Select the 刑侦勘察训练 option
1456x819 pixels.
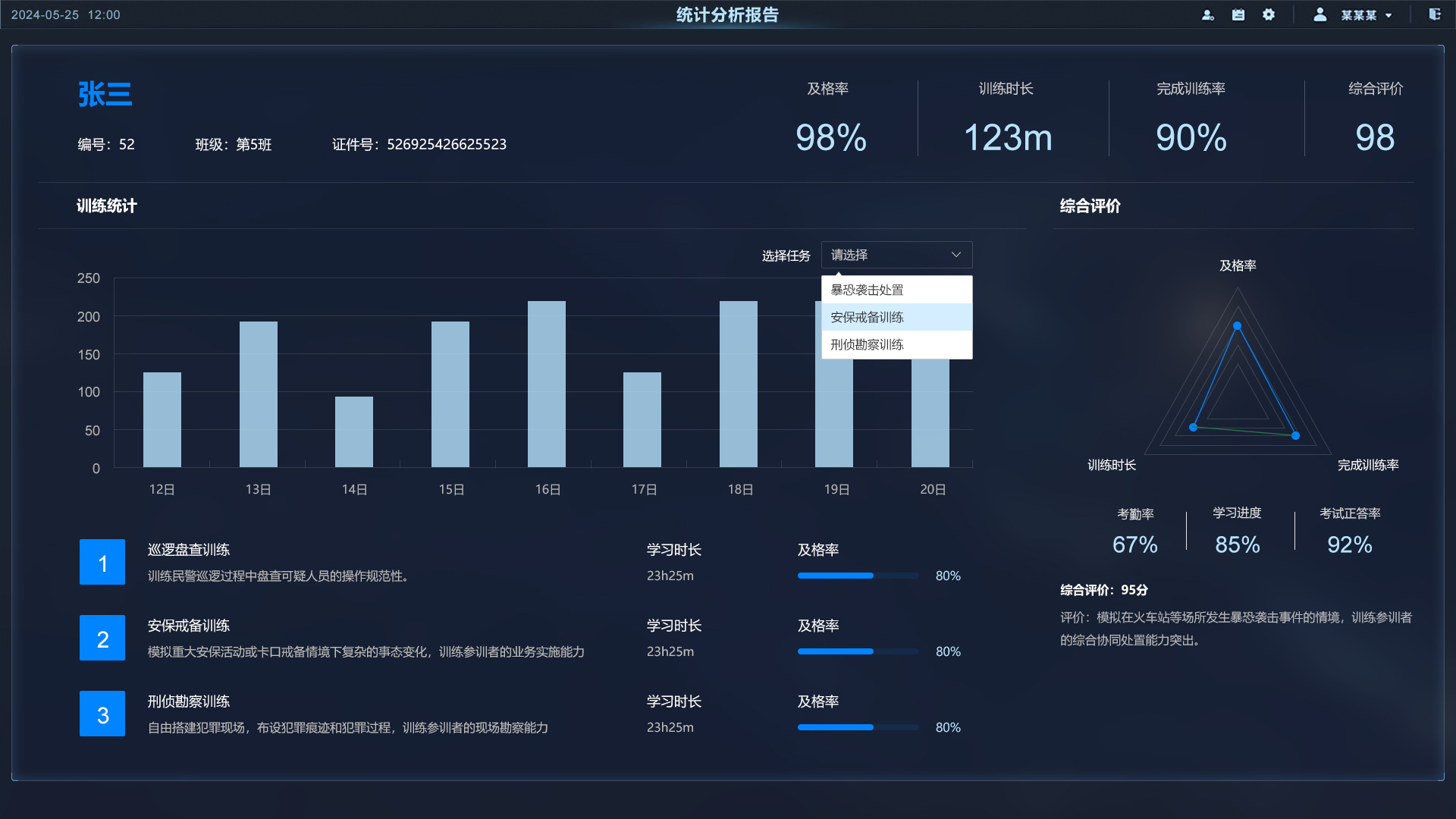(865, 344)
